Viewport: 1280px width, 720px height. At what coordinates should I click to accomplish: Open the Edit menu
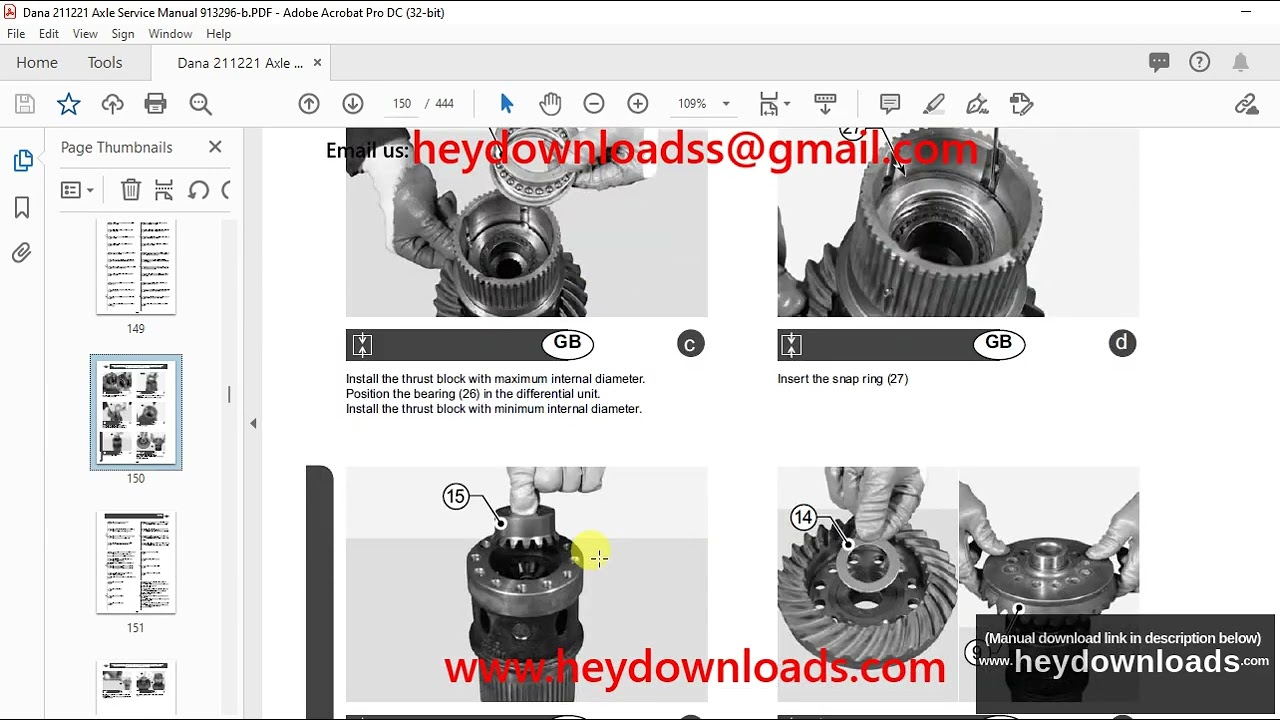tap(49, 33)
